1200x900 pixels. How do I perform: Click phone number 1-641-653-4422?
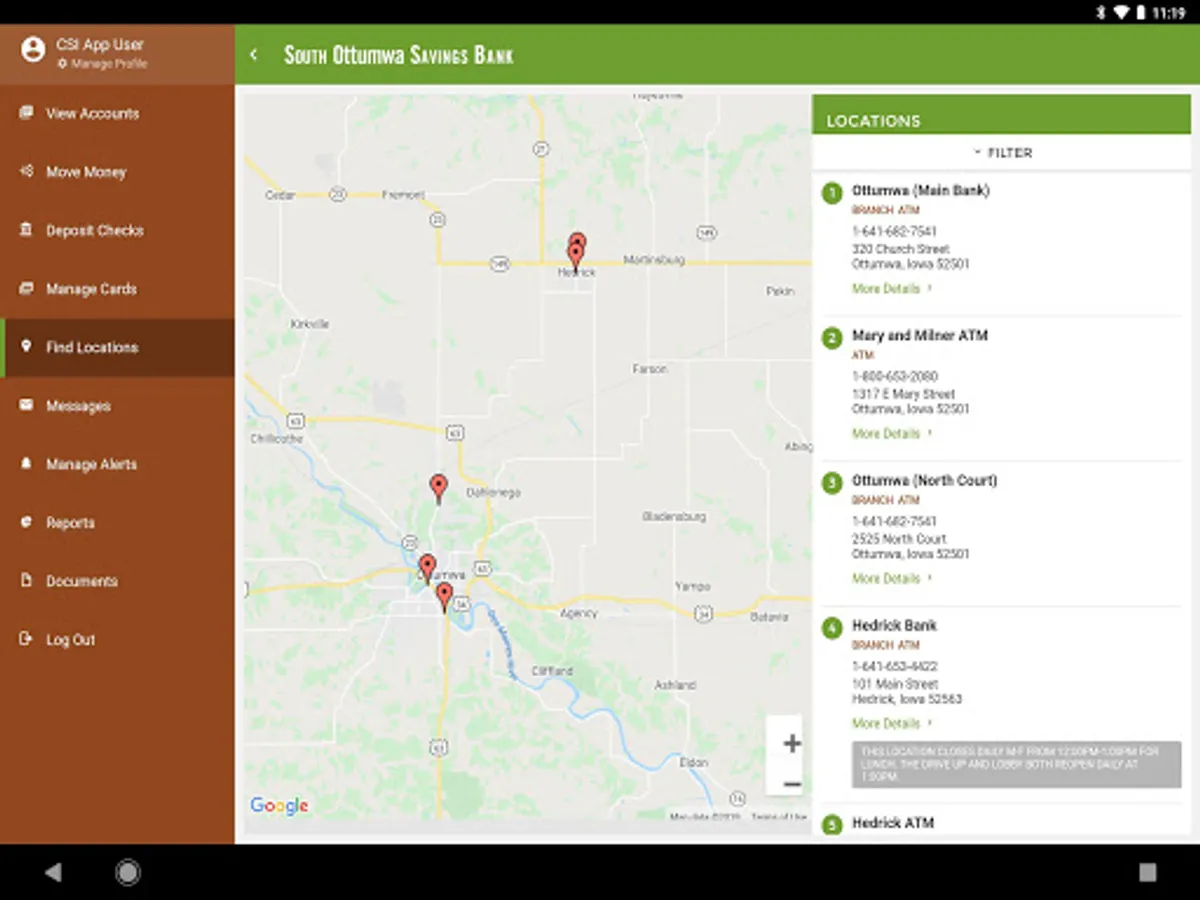click(894, 667)
